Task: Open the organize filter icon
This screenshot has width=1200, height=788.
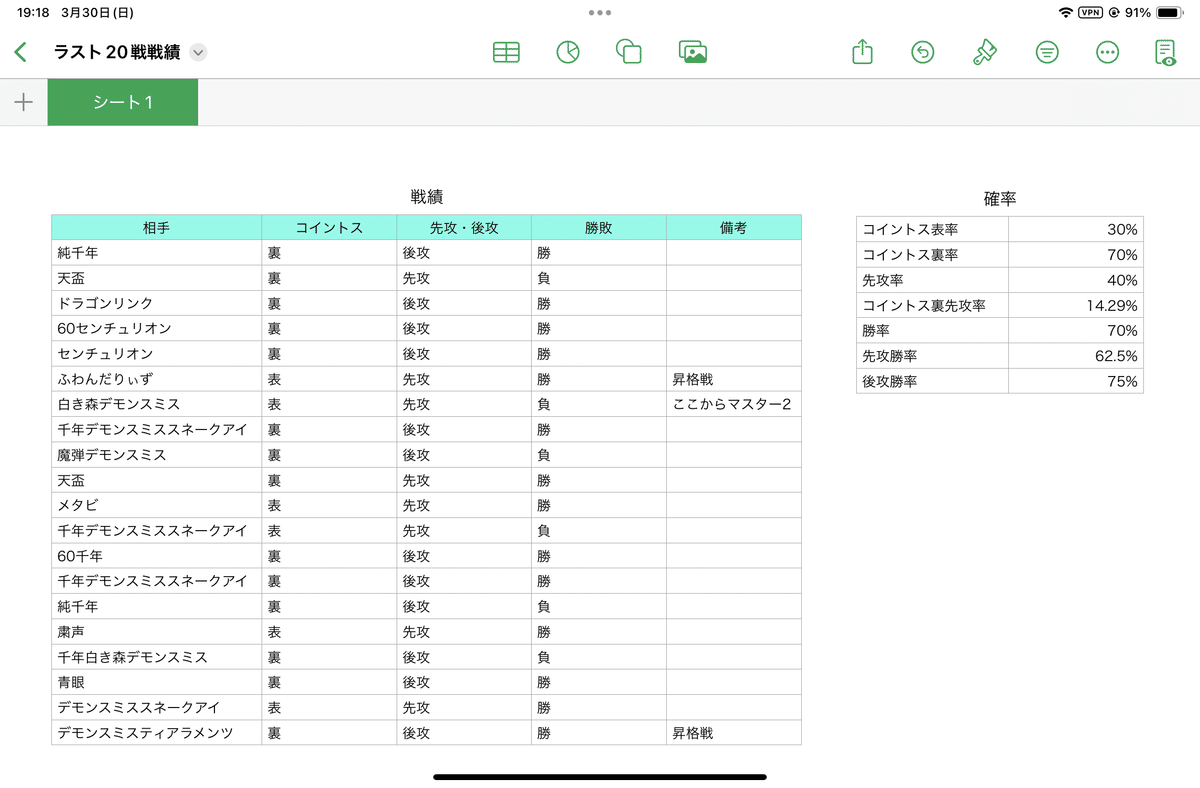Action: [x=1047, y=53]
